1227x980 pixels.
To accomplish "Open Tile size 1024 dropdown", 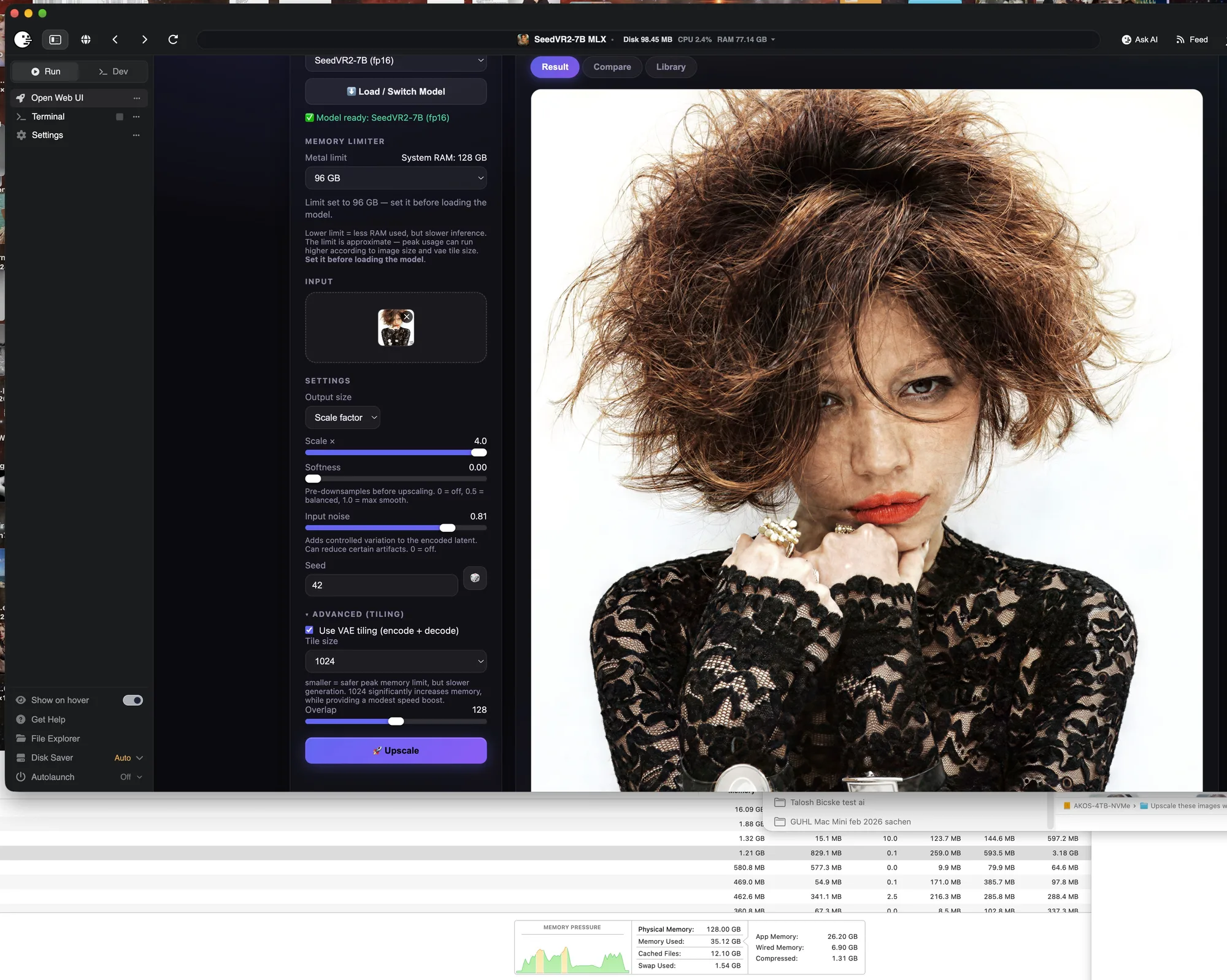I will pyautogui.click(x=396, y=661).
